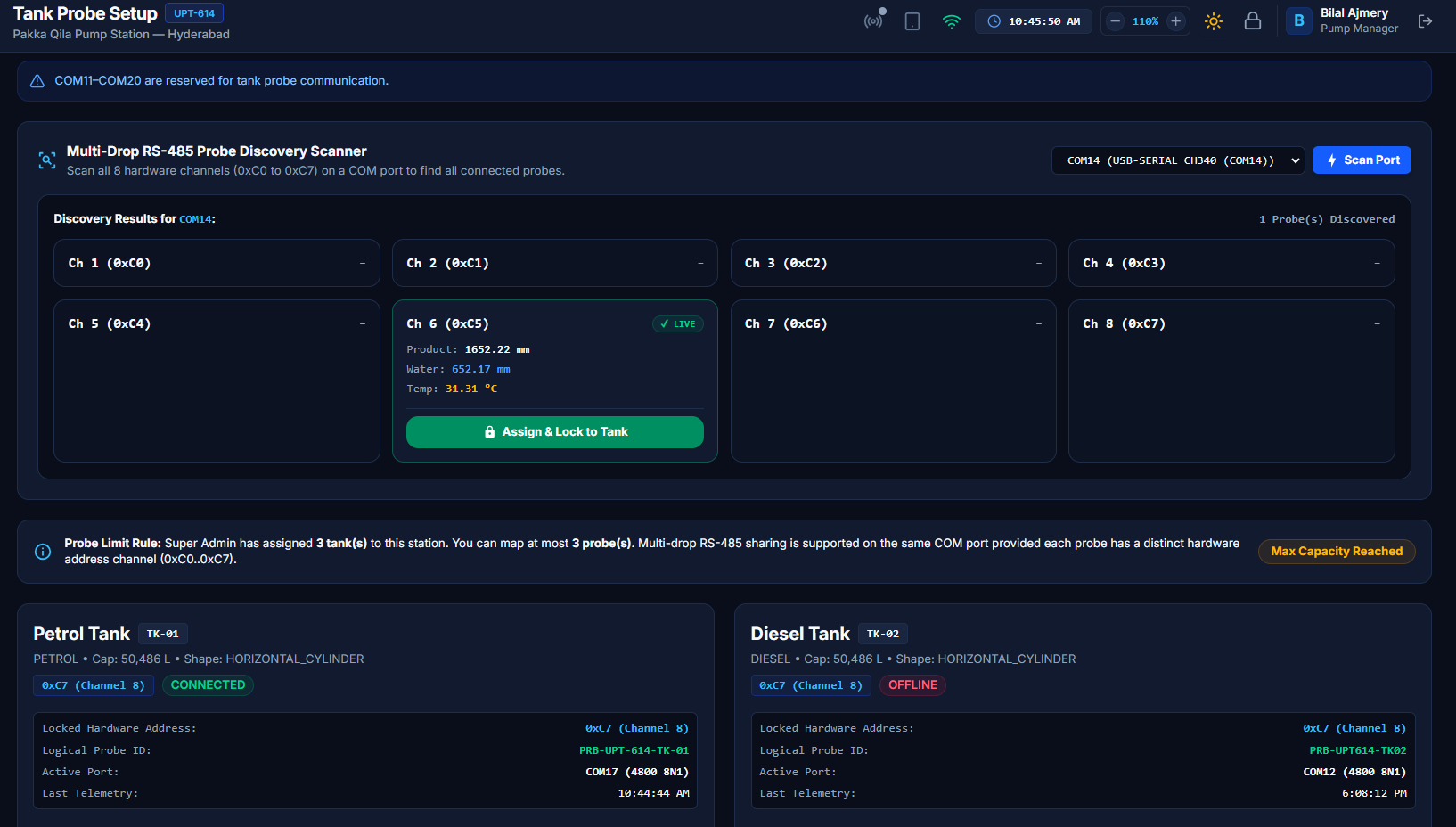Image resolution: width=1456 pixels, height=827 pixels.
Task: Click probe ID PRB-UPT614-TK02
Action: pos(1358,750)
